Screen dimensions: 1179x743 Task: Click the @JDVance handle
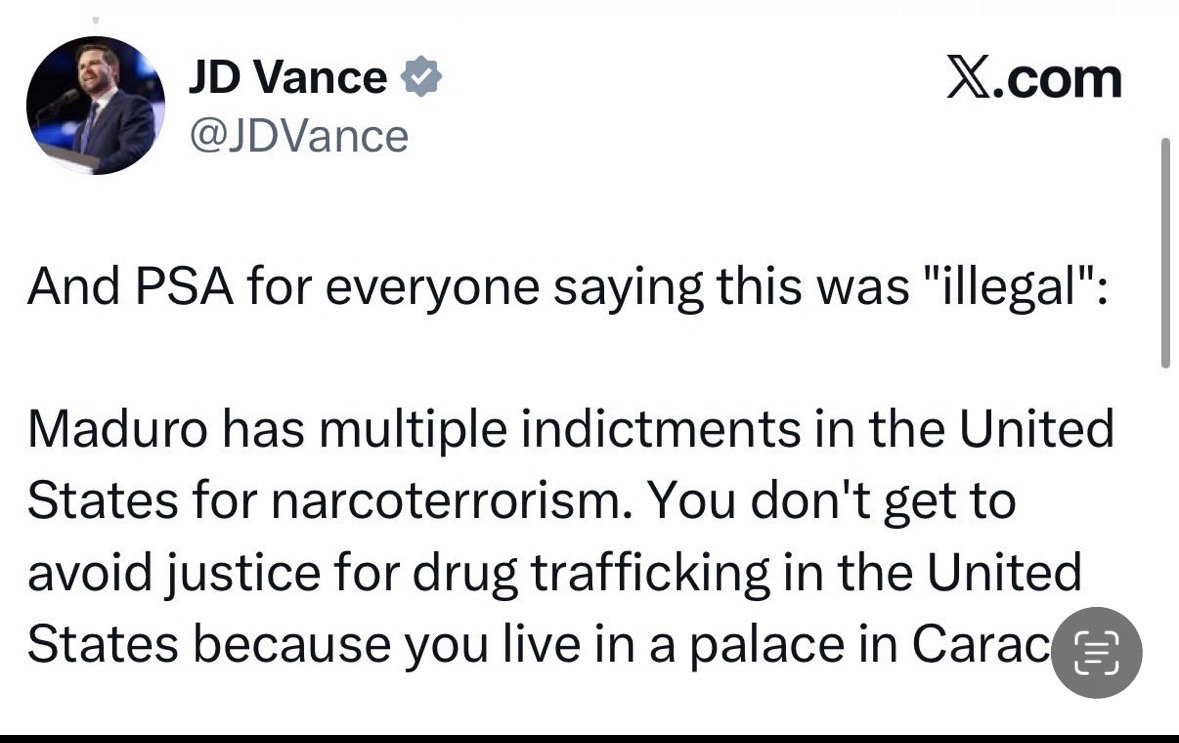coord(299,136)
